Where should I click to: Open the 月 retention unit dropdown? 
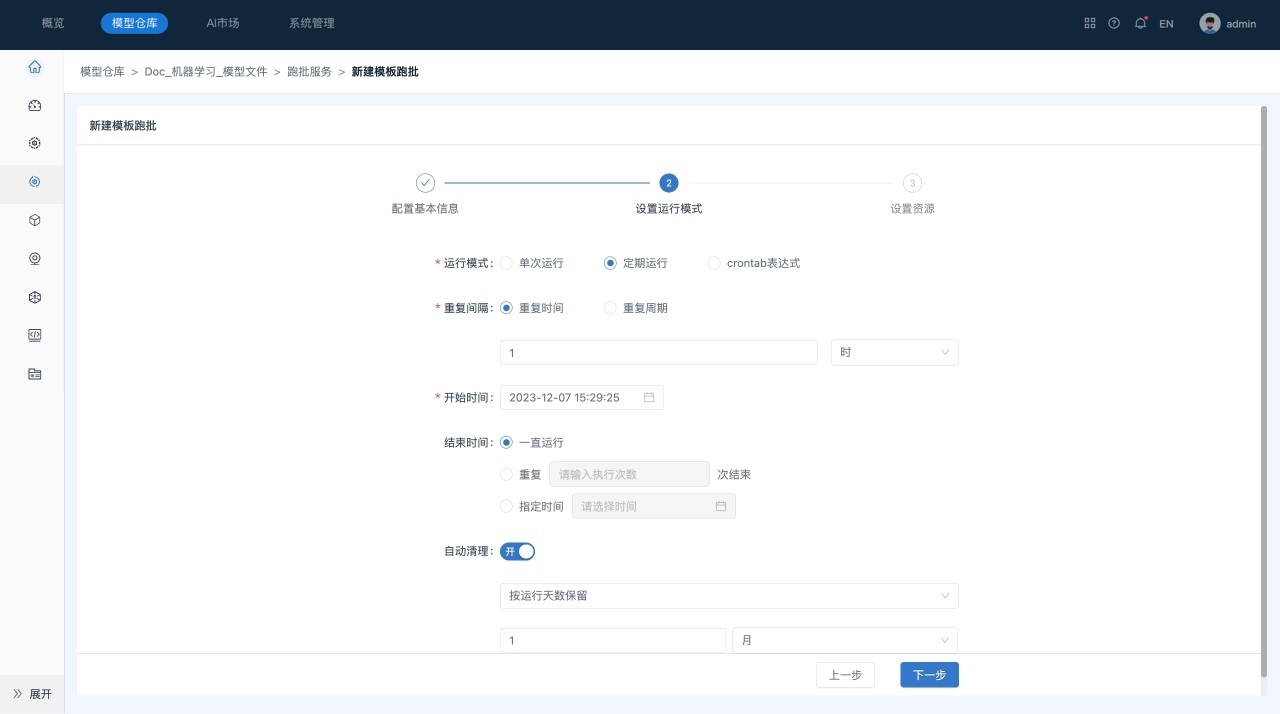pos(844,640)
